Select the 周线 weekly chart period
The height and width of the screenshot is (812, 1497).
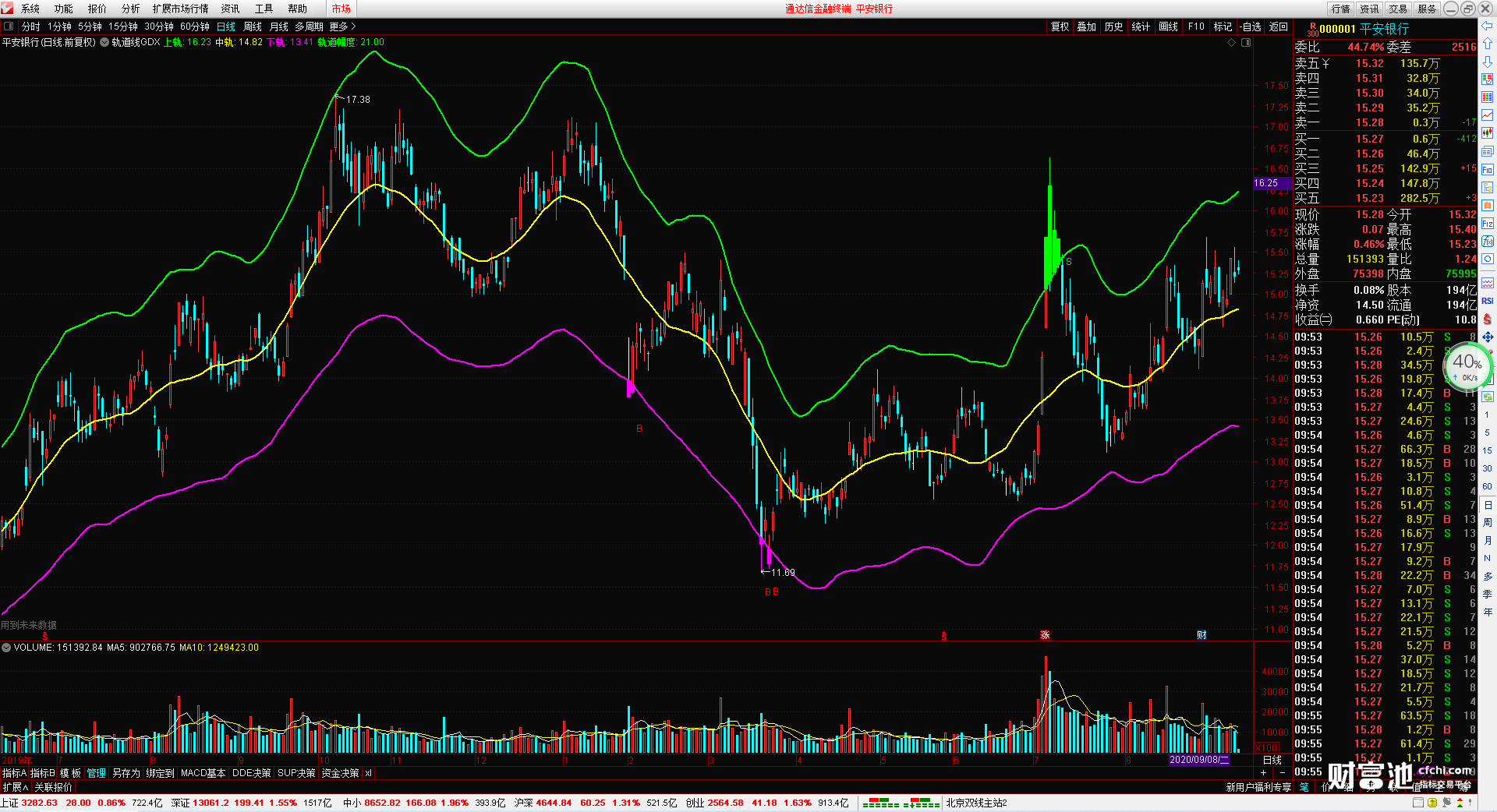pyautogui.click(x=253, y=26)
